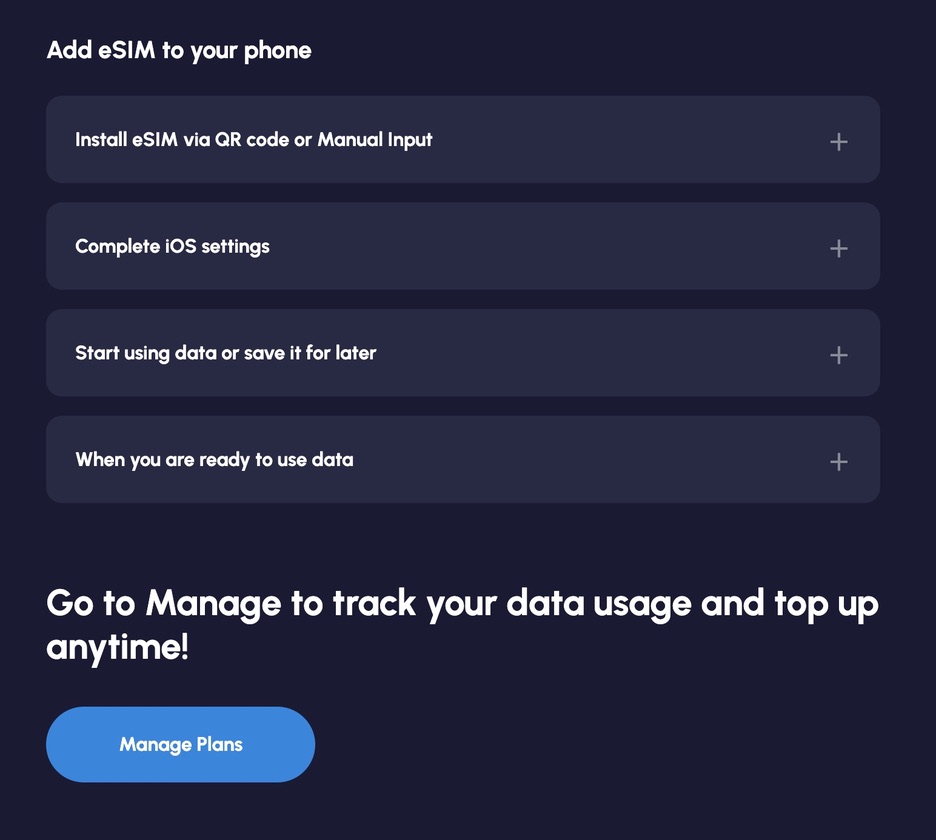The height and width of the screenshot is (840, 936).
Task: Click the "Install eSIM via QR code or Manual Input" title
Action: [254, 140]
